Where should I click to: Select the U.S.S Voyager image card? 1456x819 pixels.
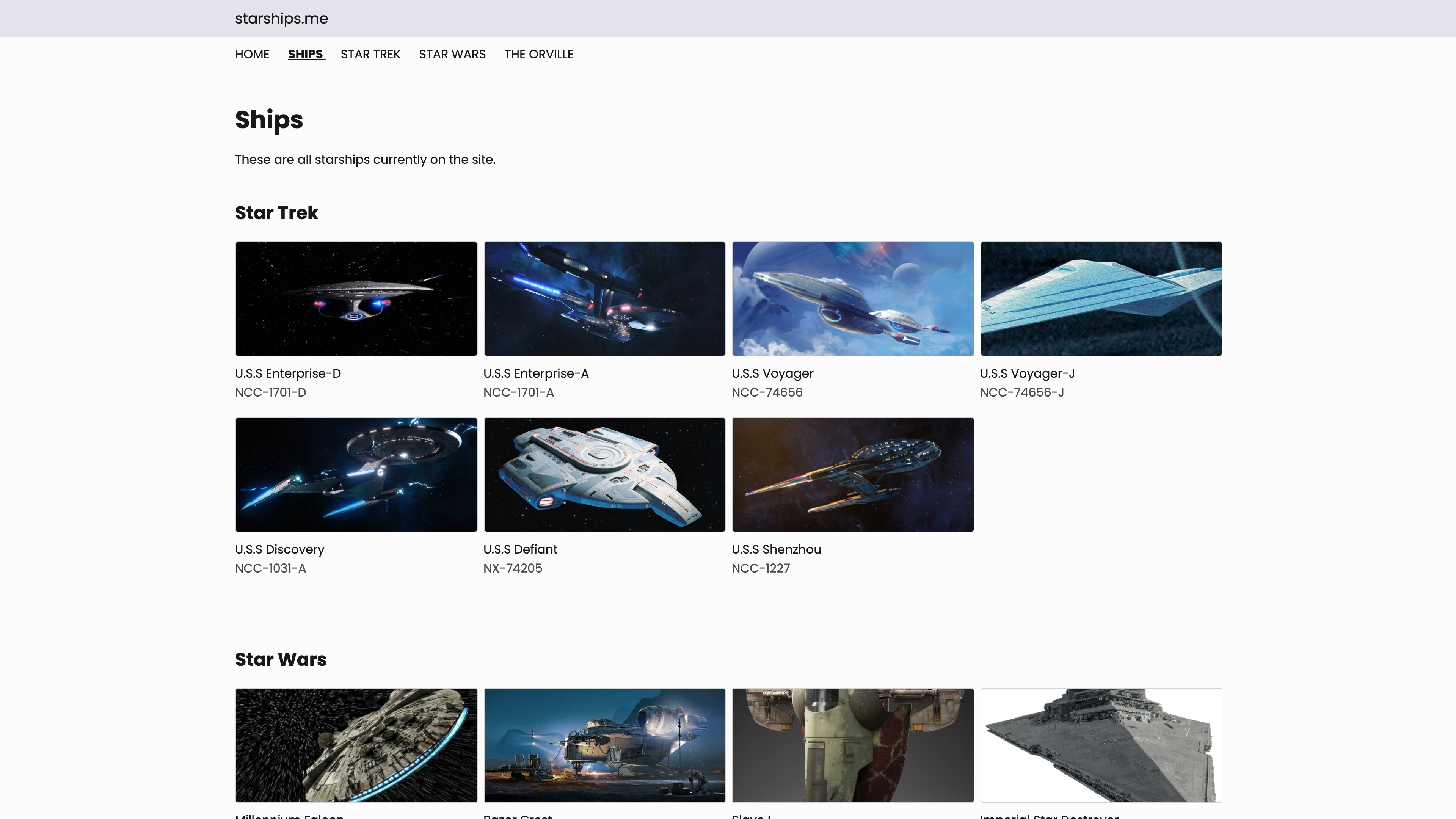point(852,298)
